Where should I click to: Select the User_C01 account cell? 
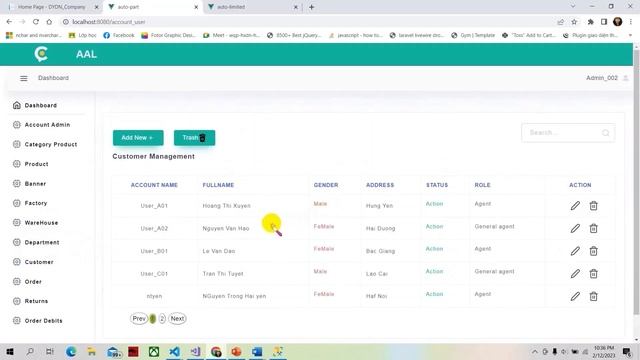pos(154,273)
